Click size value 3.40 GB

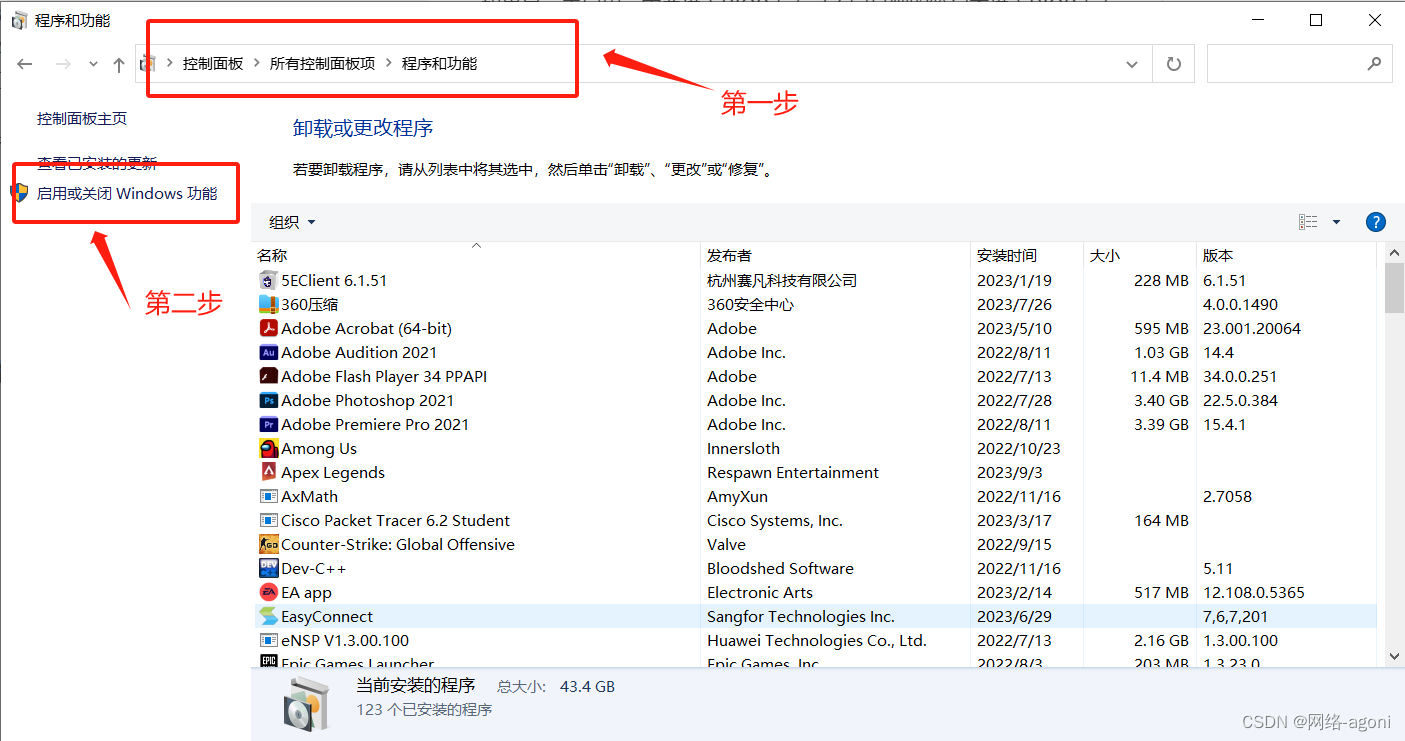tap(1160, 400)
